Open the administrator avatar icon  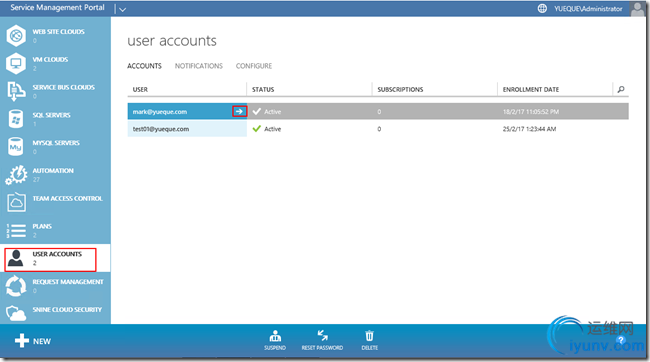(637, 9)
